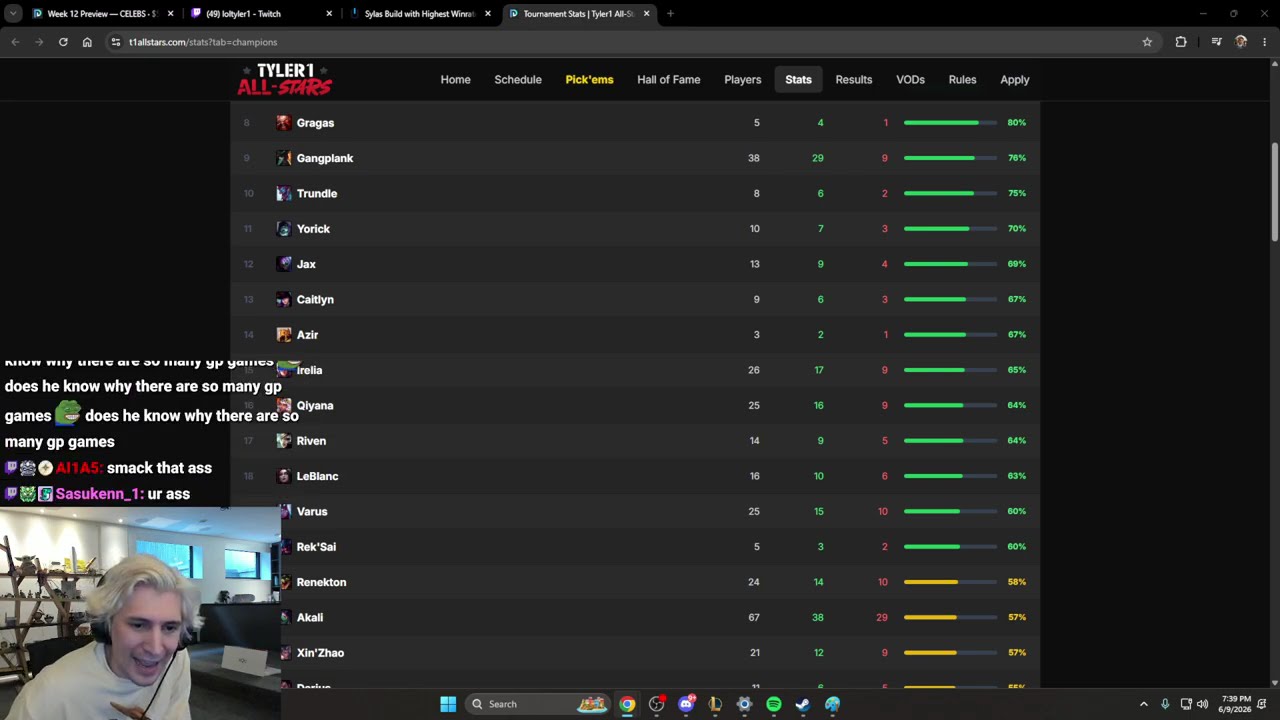1280x720 pixels.
Task: Click Akali's 67 games played value
Action: coord(754,617)
